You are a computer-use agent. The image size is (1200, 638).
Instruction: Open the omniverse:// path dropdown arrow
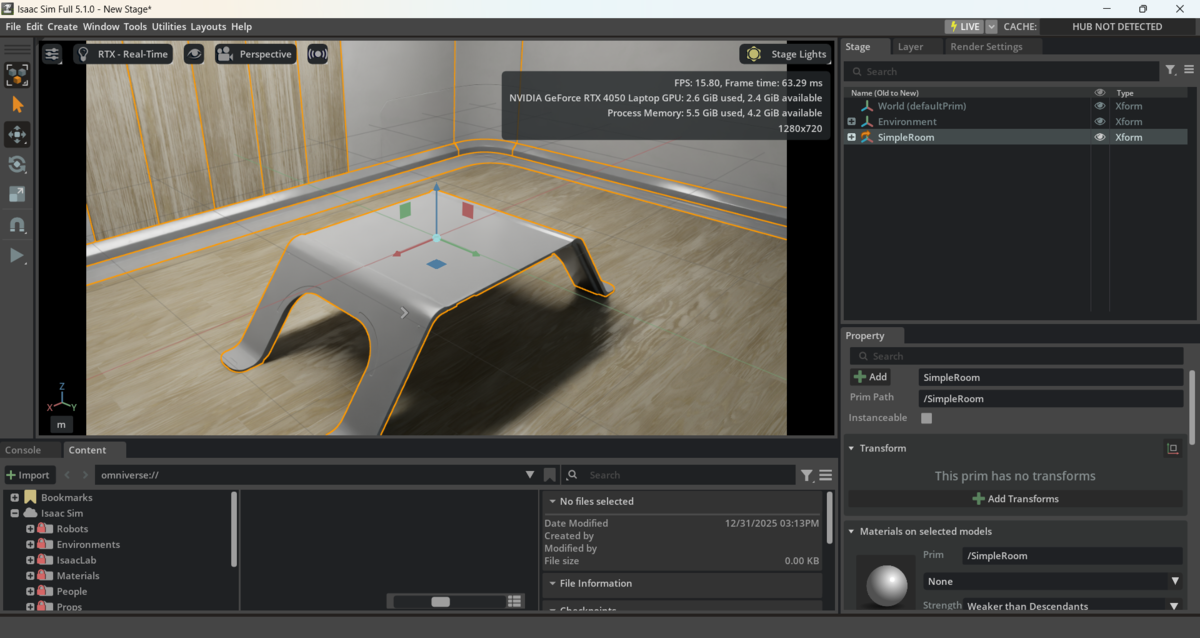point(530,475)
